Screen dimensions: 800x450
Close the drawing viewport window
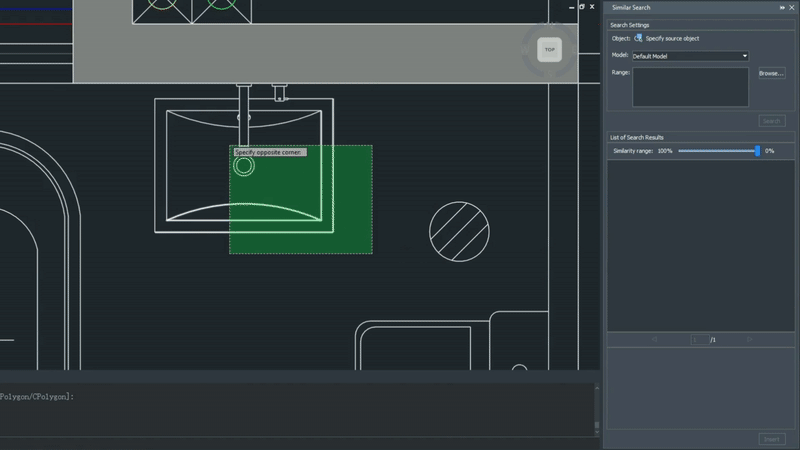tap(592, 6)
